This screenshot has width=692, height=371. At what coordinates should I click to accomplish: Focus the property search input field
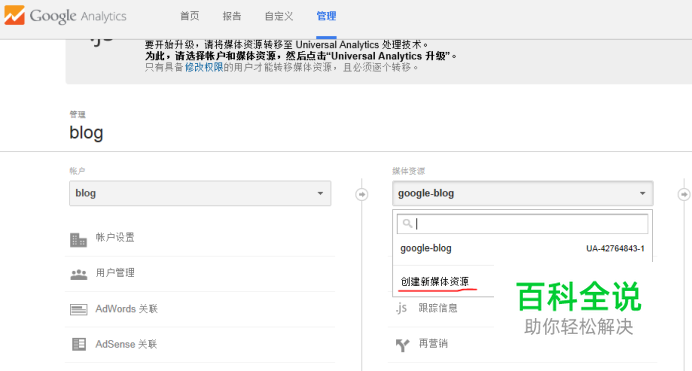(x=523, y=224)
